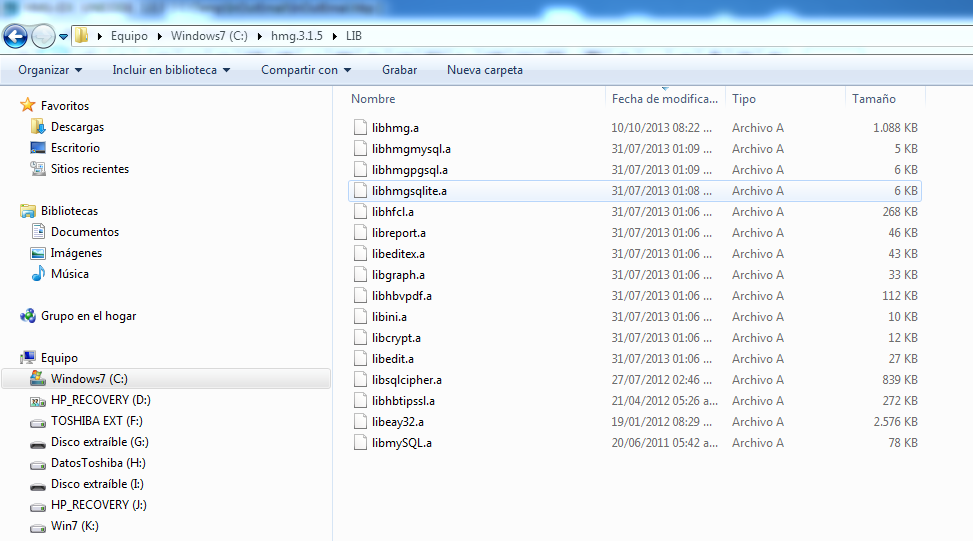The width and height of the screenshot is (973, 541).
Task: Click the libhmg.a file icon
Action: pos(361,128)
